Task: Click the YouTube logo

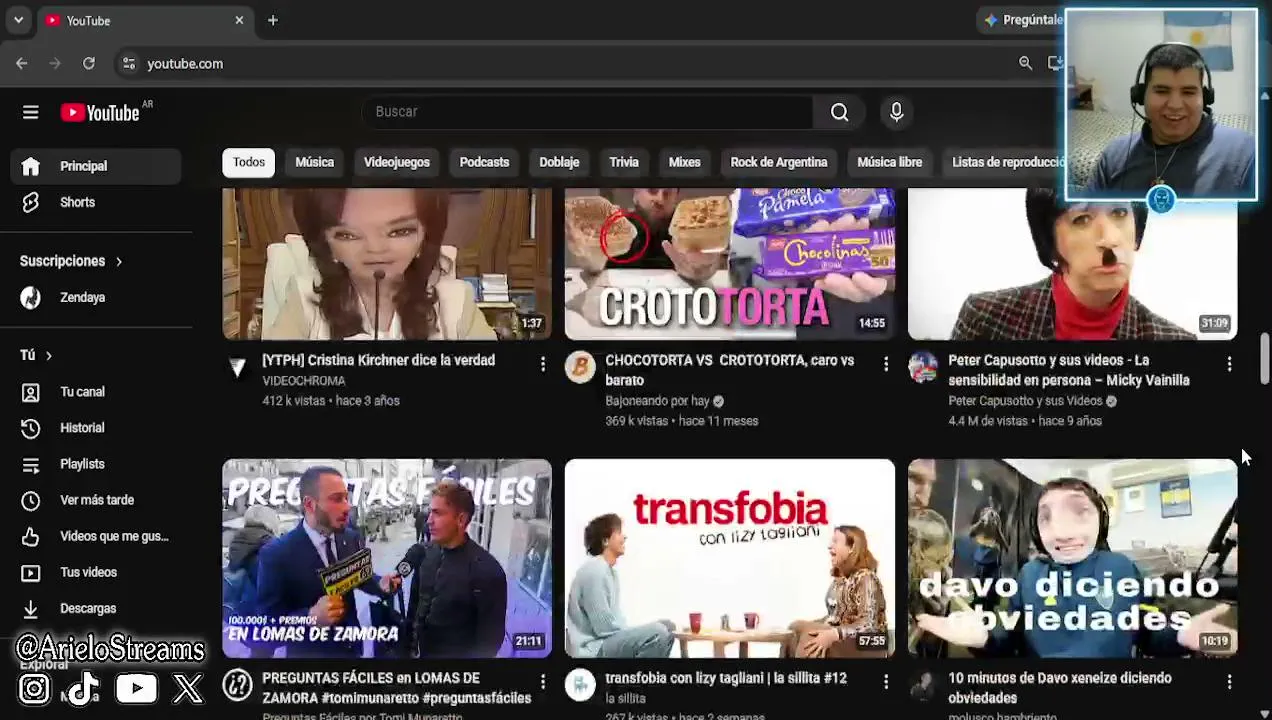Action: [100, 112]
